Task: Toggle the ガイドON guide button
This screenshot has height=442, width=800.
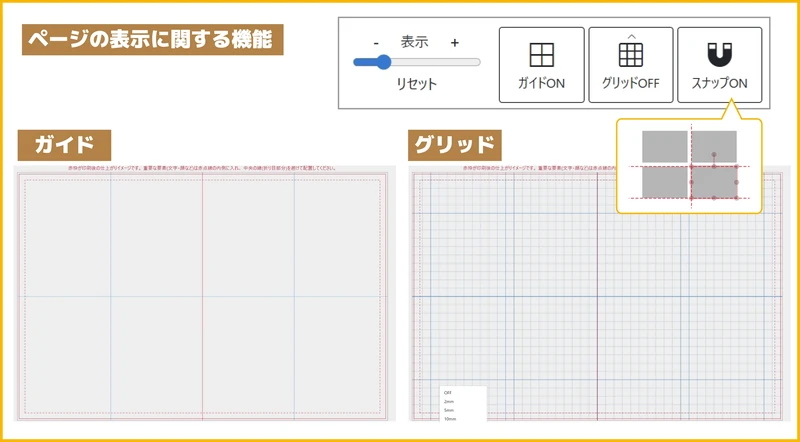Action: pos(541,65)
